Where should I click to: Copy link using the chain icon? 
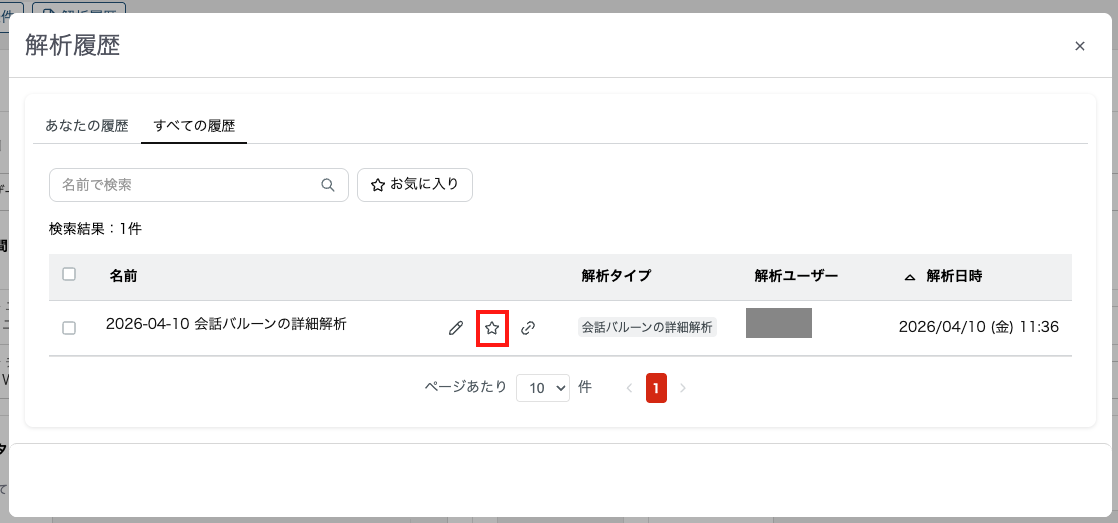528,328
